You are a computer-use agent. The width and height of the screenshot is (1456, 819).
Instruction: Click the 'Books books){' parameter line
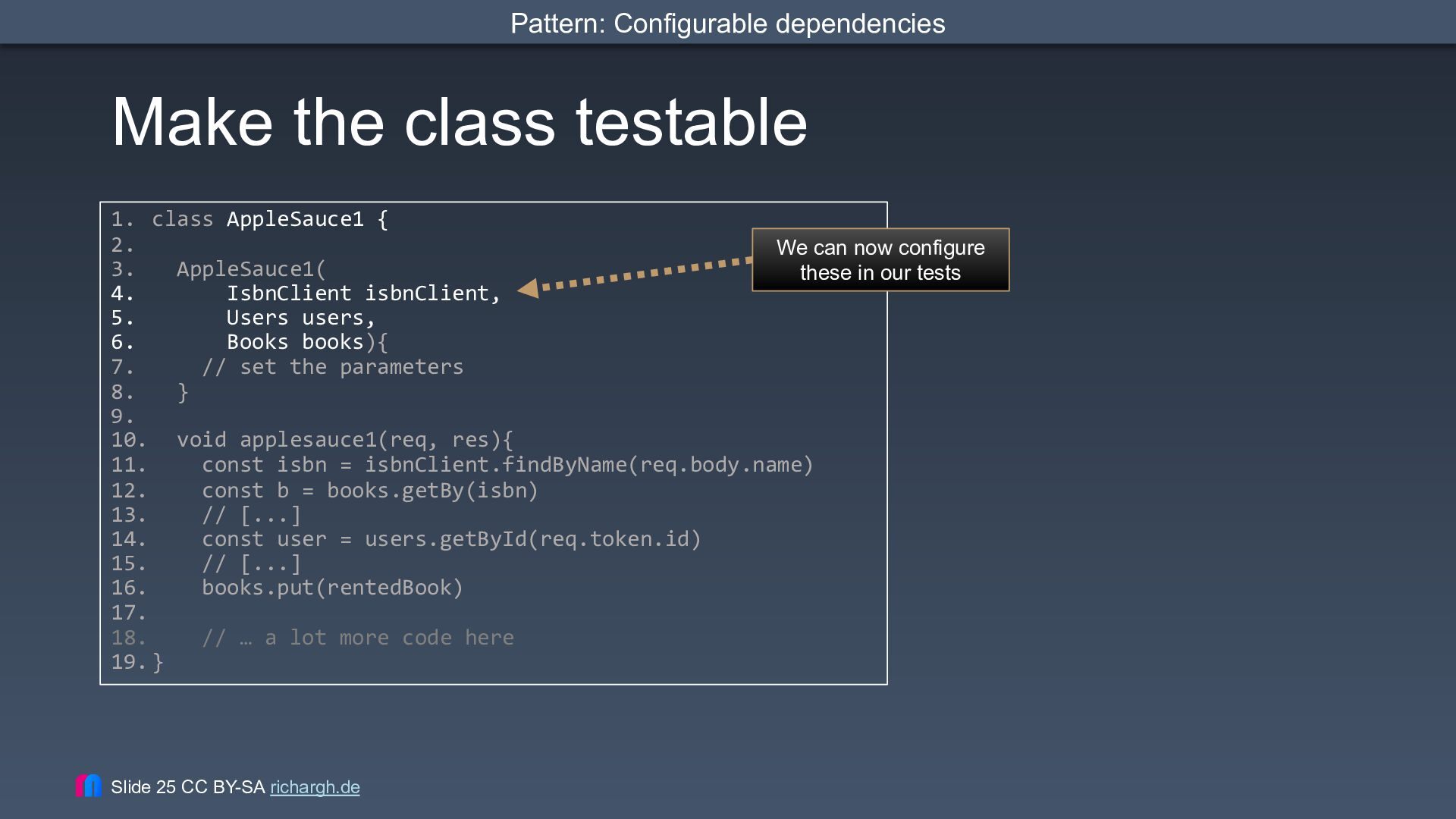point(307,342)
